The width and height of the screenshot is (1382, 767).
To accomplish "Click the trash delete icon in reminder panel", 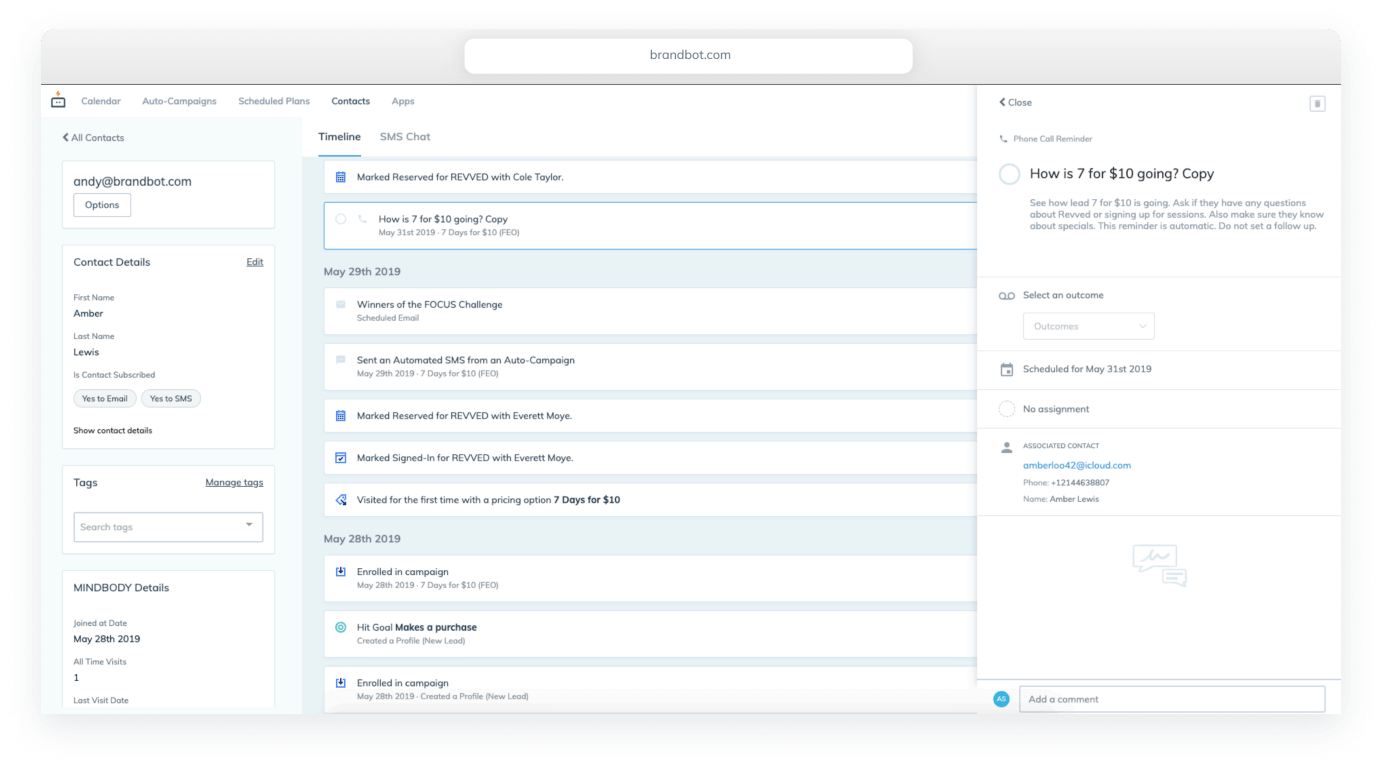I will point(1317,103).
